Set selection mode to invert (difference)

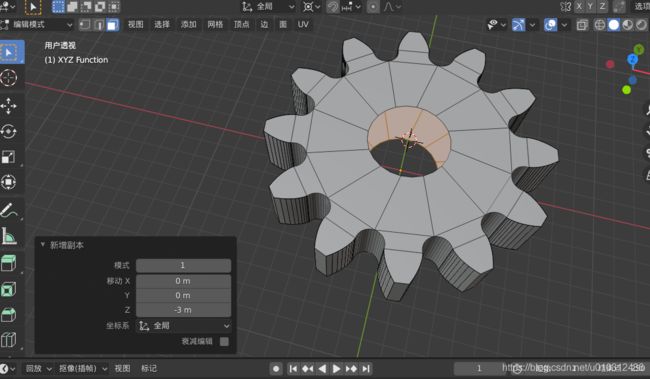click(x=100, y=7)
